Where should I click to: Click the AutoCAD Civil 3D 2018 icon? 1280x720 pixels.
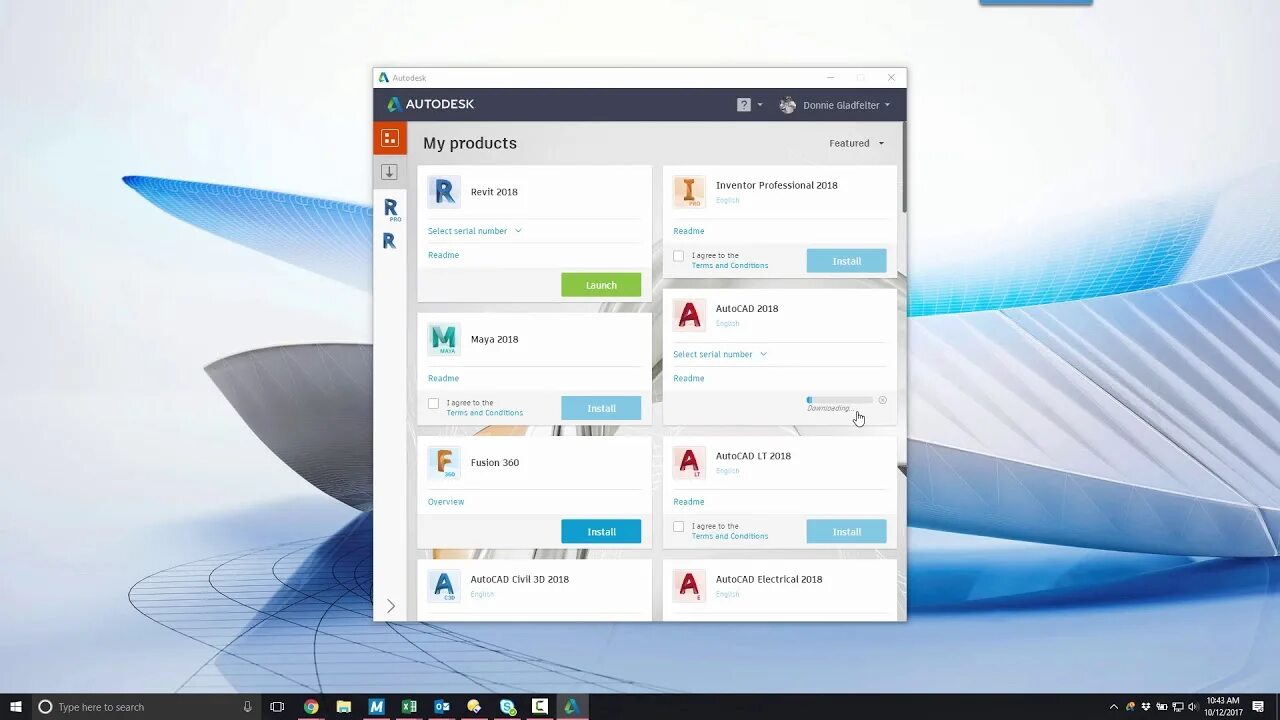point(444,586)
